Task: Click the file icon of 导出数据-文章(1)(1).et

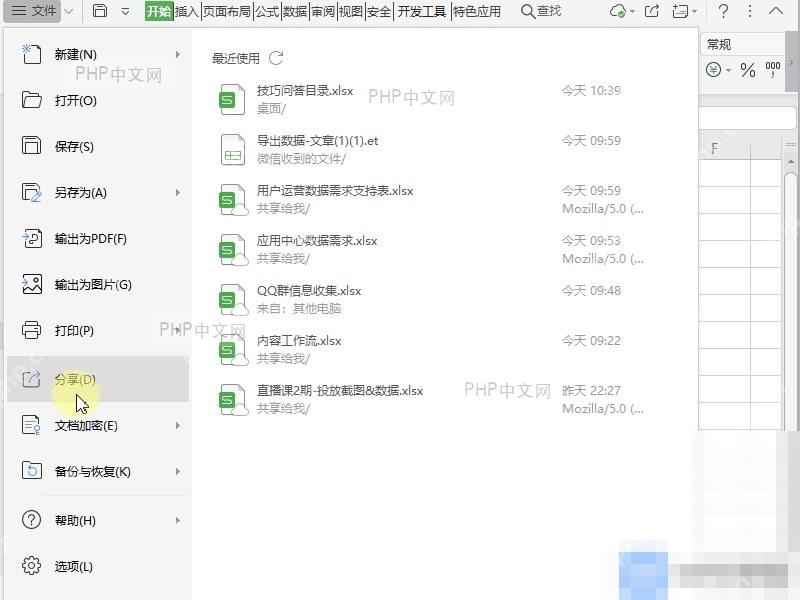Action: [x=232, y=150]
